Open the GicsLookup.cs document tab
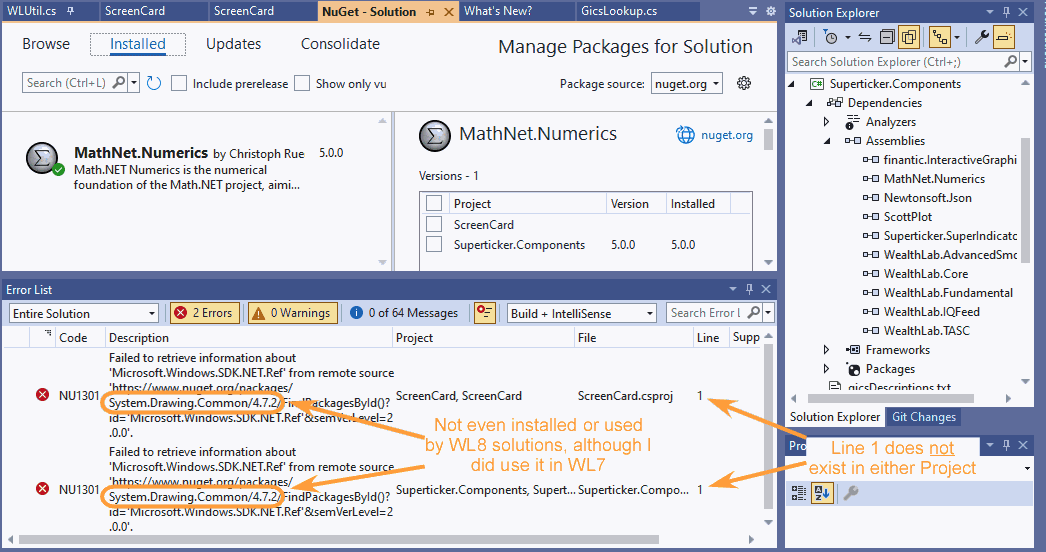1046x552 pixels. pos(618,11)
